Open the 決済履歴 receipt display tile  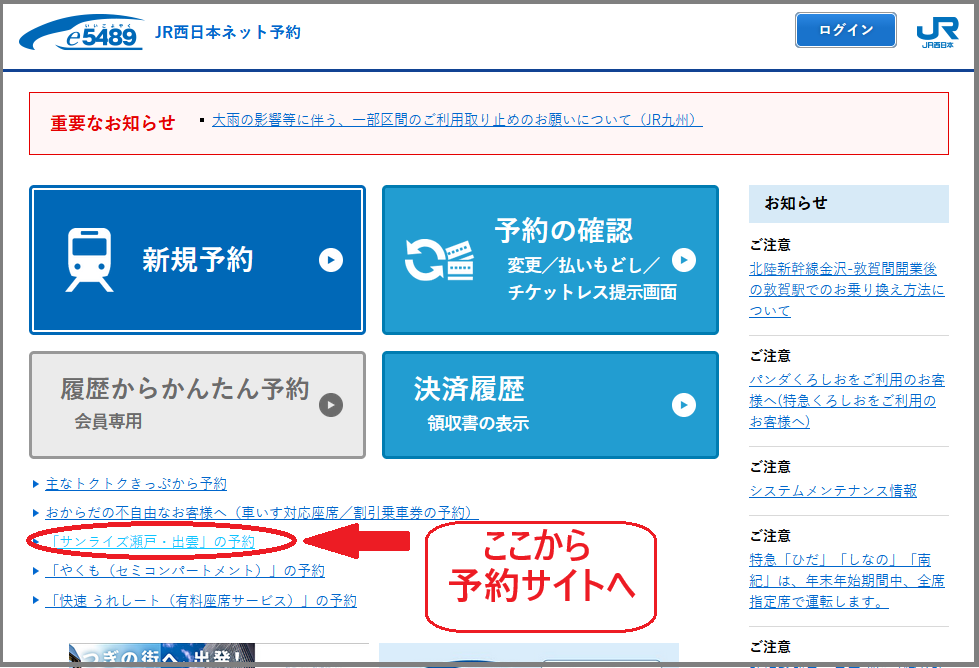[549, 404]
